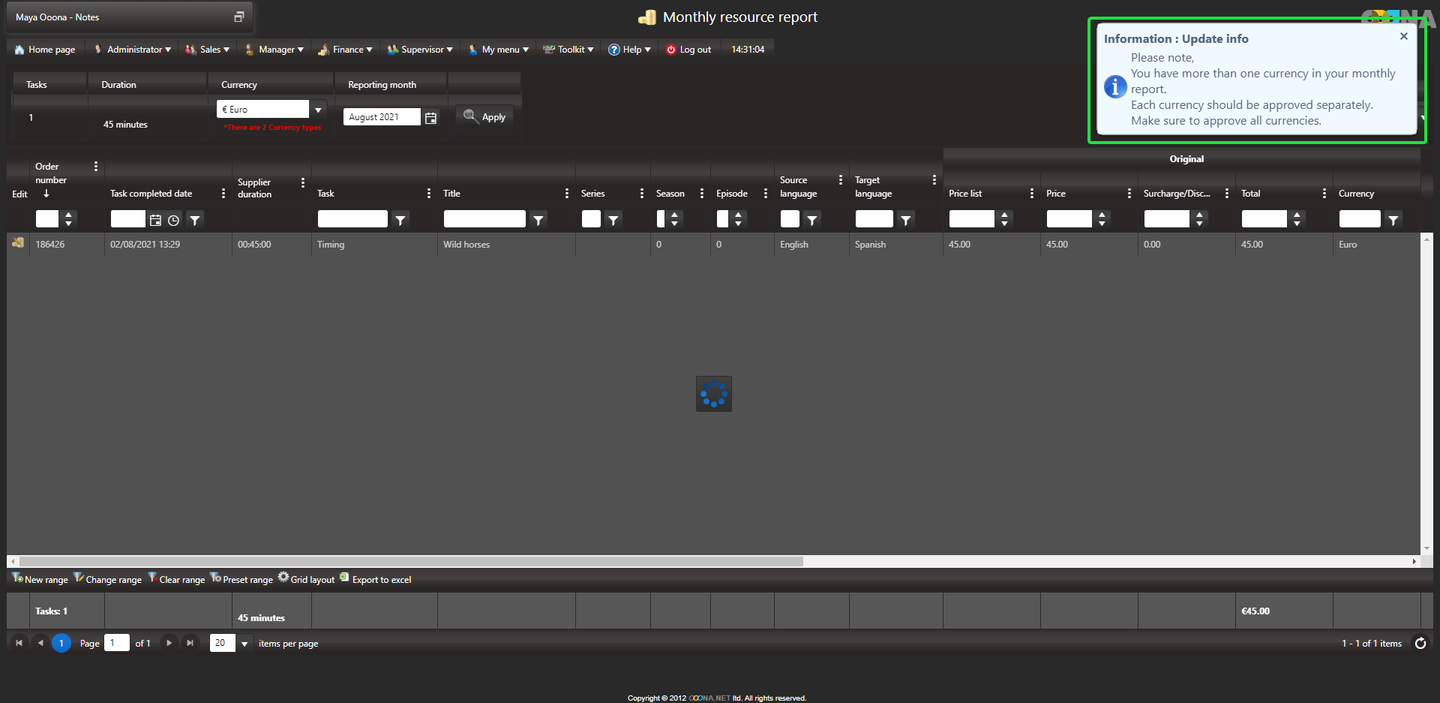Image resolution: width=1440 pixels, height=703 pixels.
Task: Open the reporting month calendar picker
Action: click(431, 117)
